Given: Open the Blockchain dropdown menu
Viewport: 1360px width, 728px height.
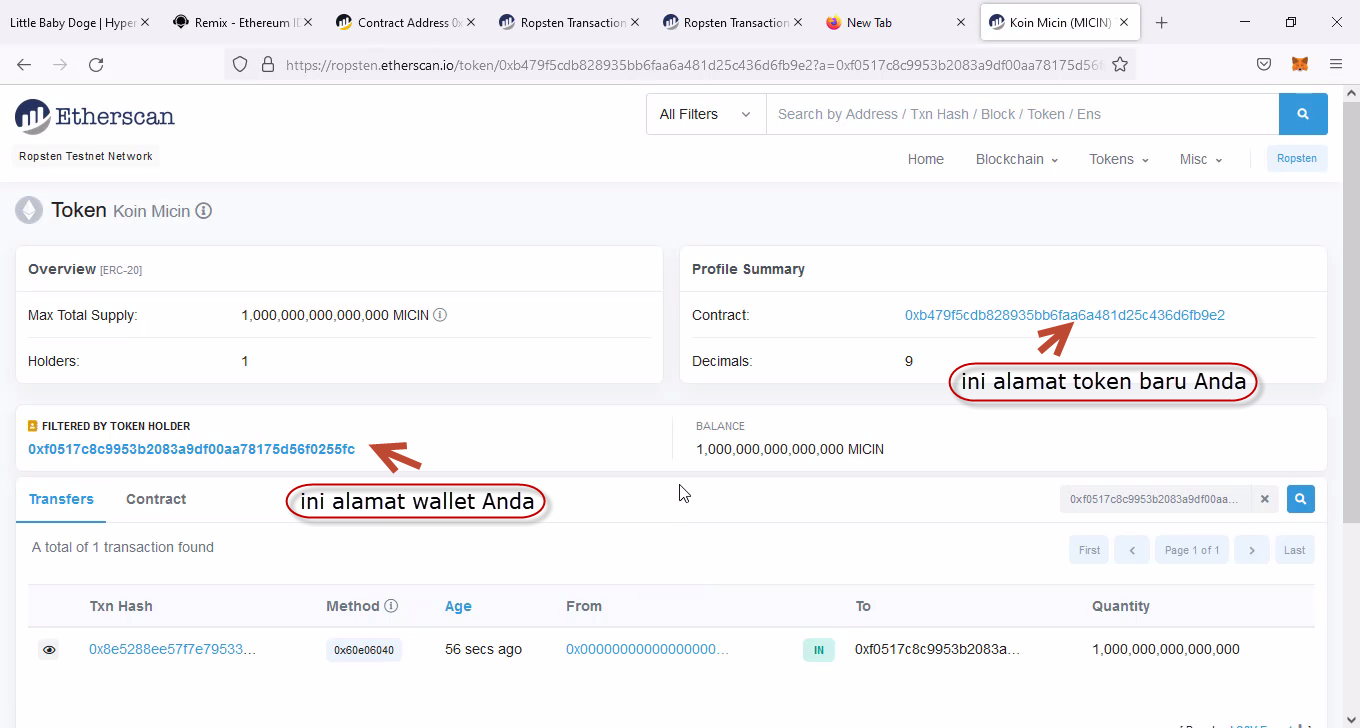Looking at the screenshot, I should [1016, 159].
